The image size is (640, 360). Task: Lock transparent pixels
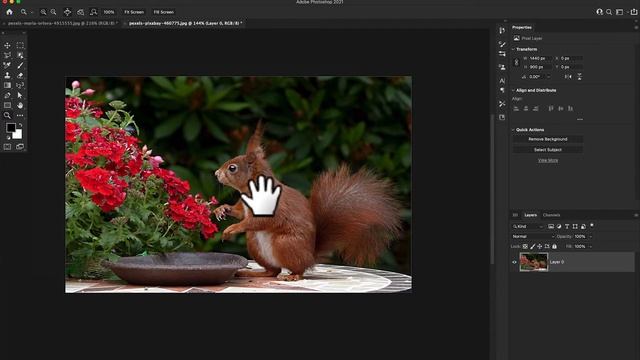[x=525, y=247]
